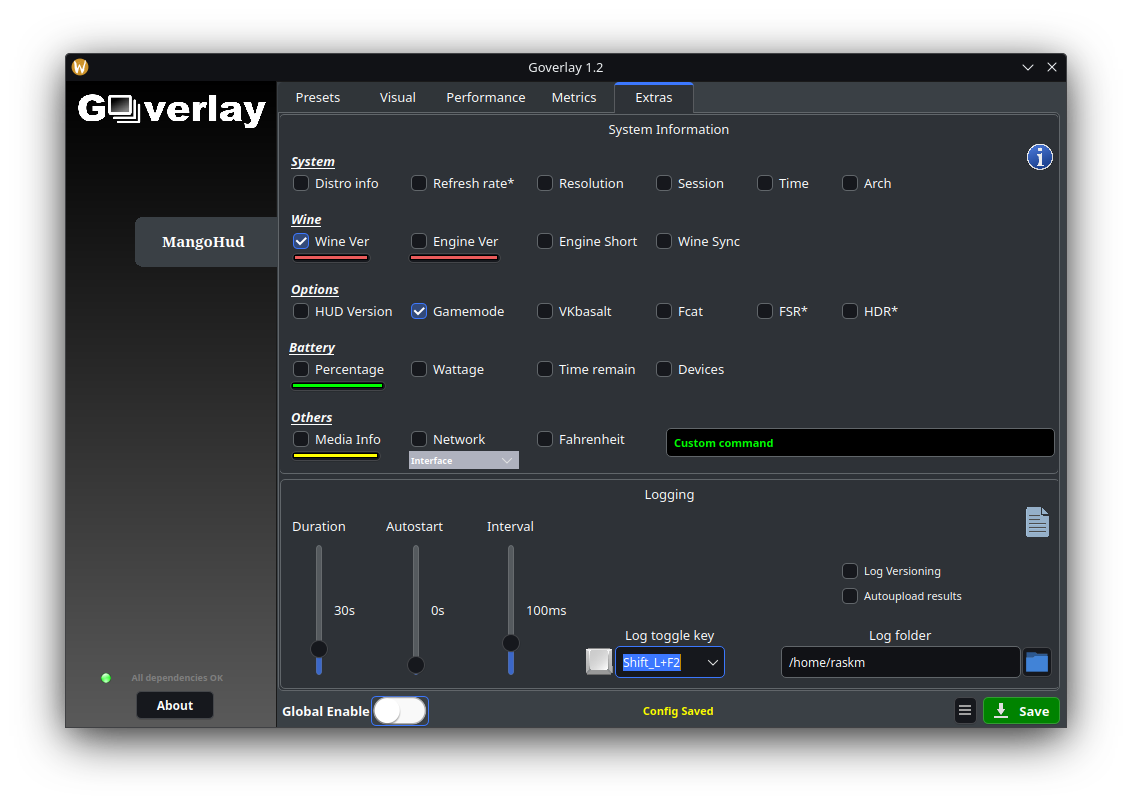Expand the Network Interface dropdown
This screenshot has height=805, width=1132.
(463, 460)
